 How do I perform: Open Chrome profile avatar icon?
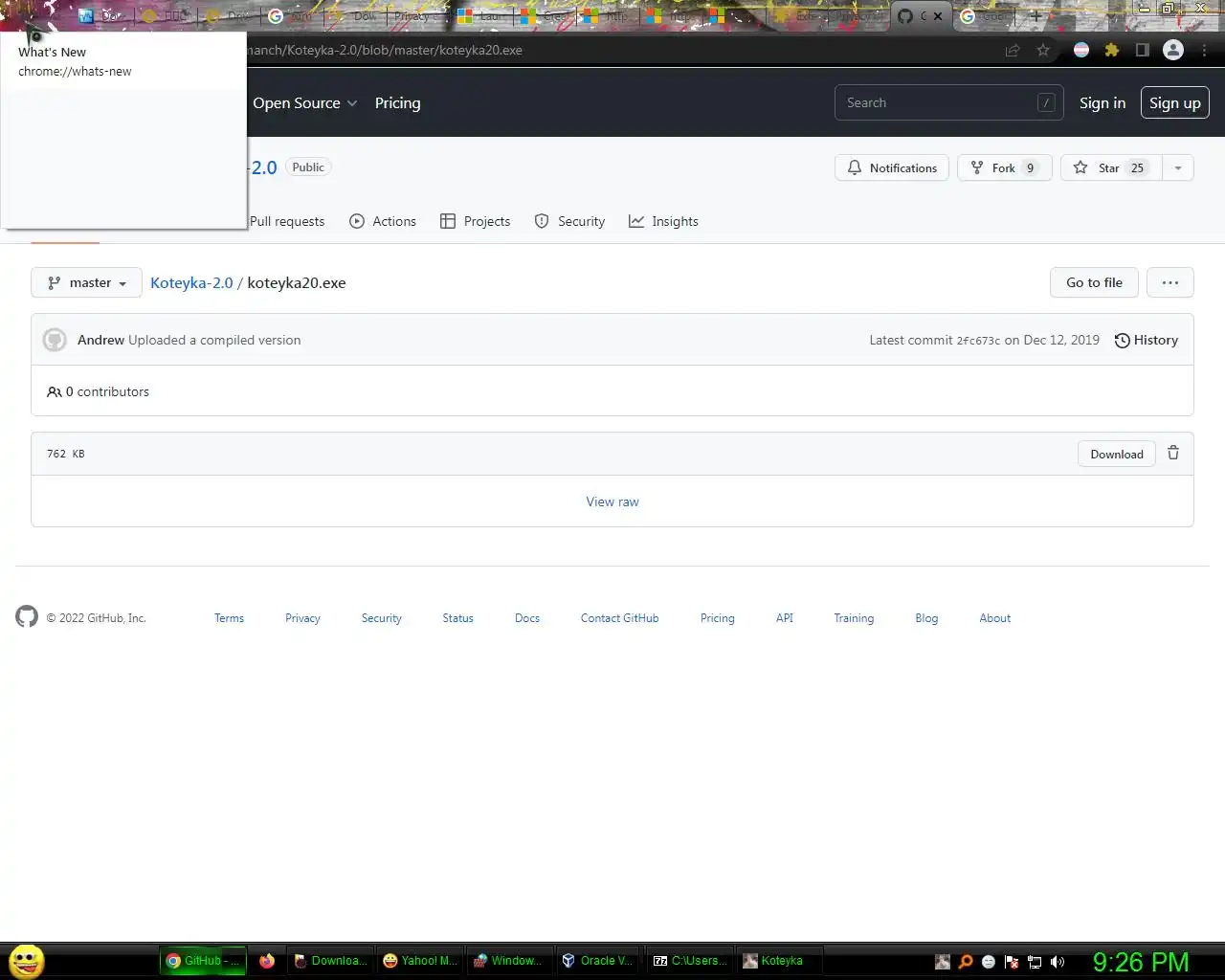pos(1173,50)
